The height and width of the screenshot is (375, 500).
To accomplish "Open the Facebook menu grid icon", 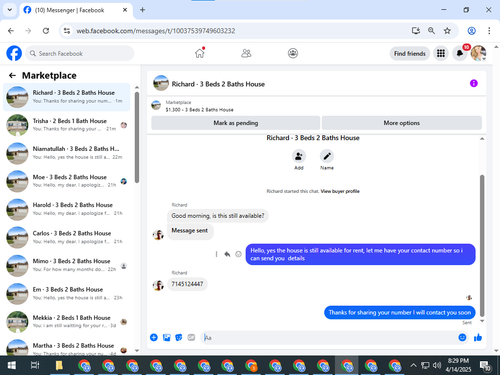I will click(441, 53).
